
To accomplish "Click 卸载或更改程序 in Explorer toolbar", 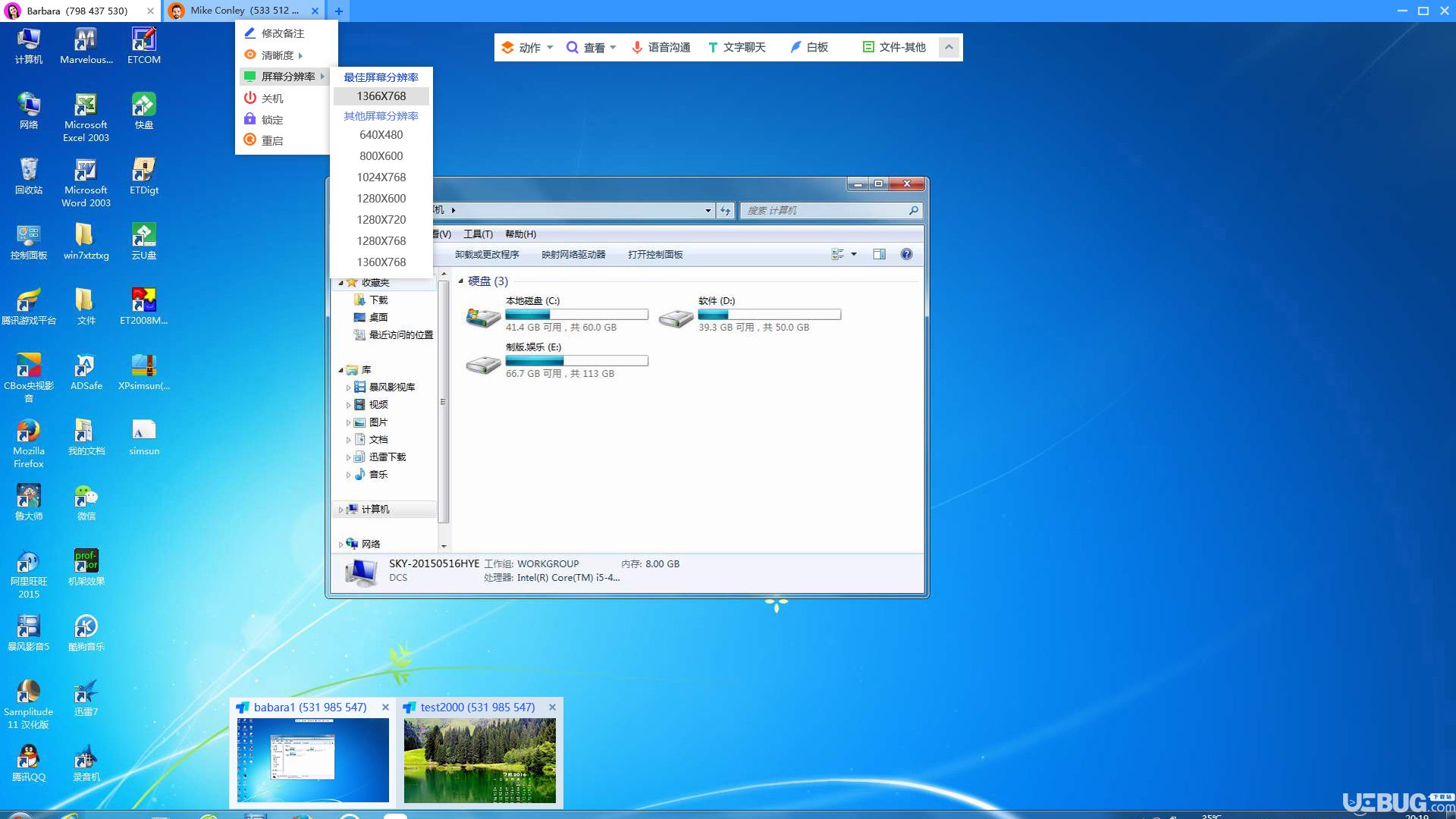I will (x=487, y=255).
